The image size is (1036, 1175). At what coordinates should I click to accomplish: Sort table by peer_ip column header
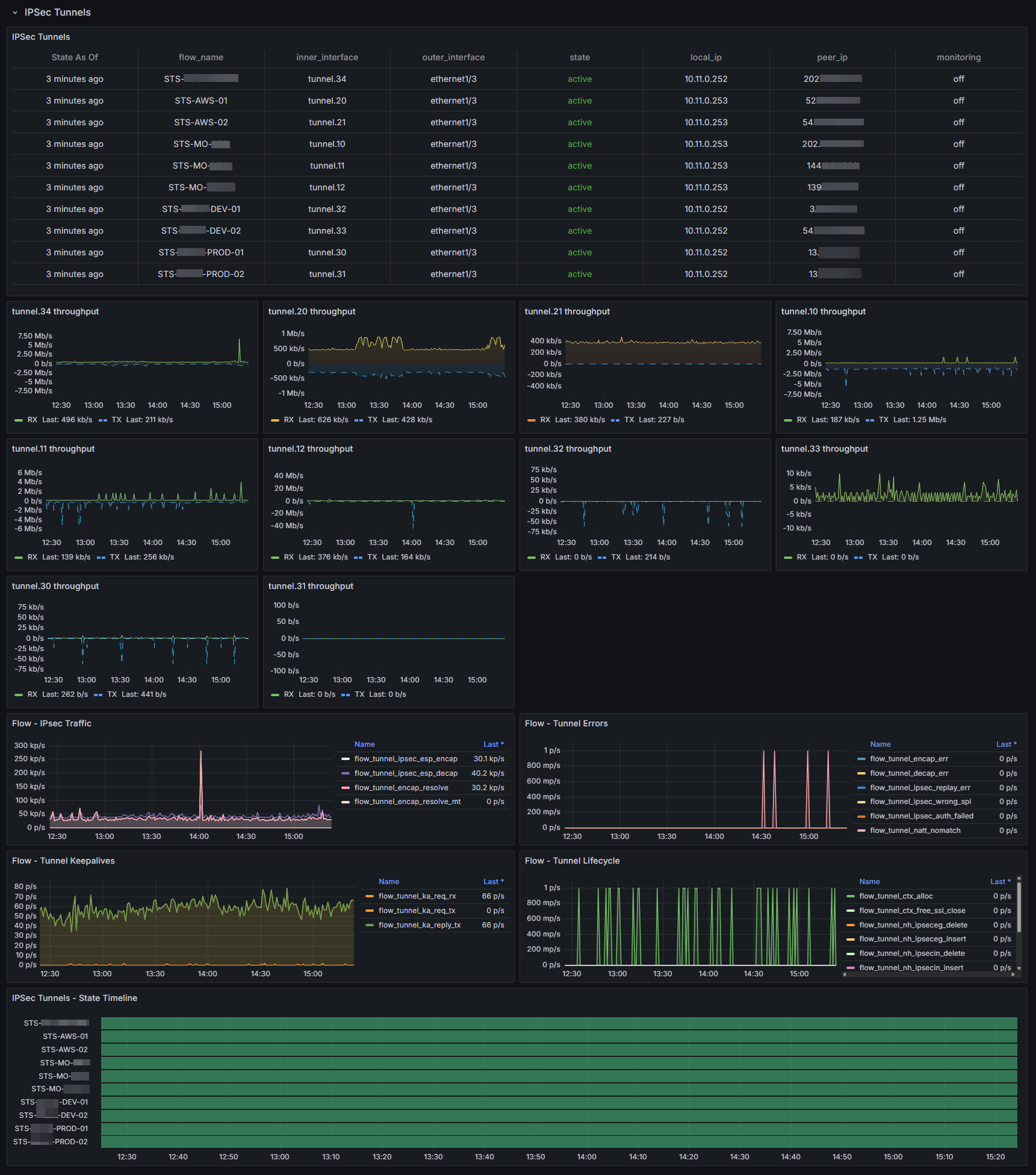pos(832,57)
